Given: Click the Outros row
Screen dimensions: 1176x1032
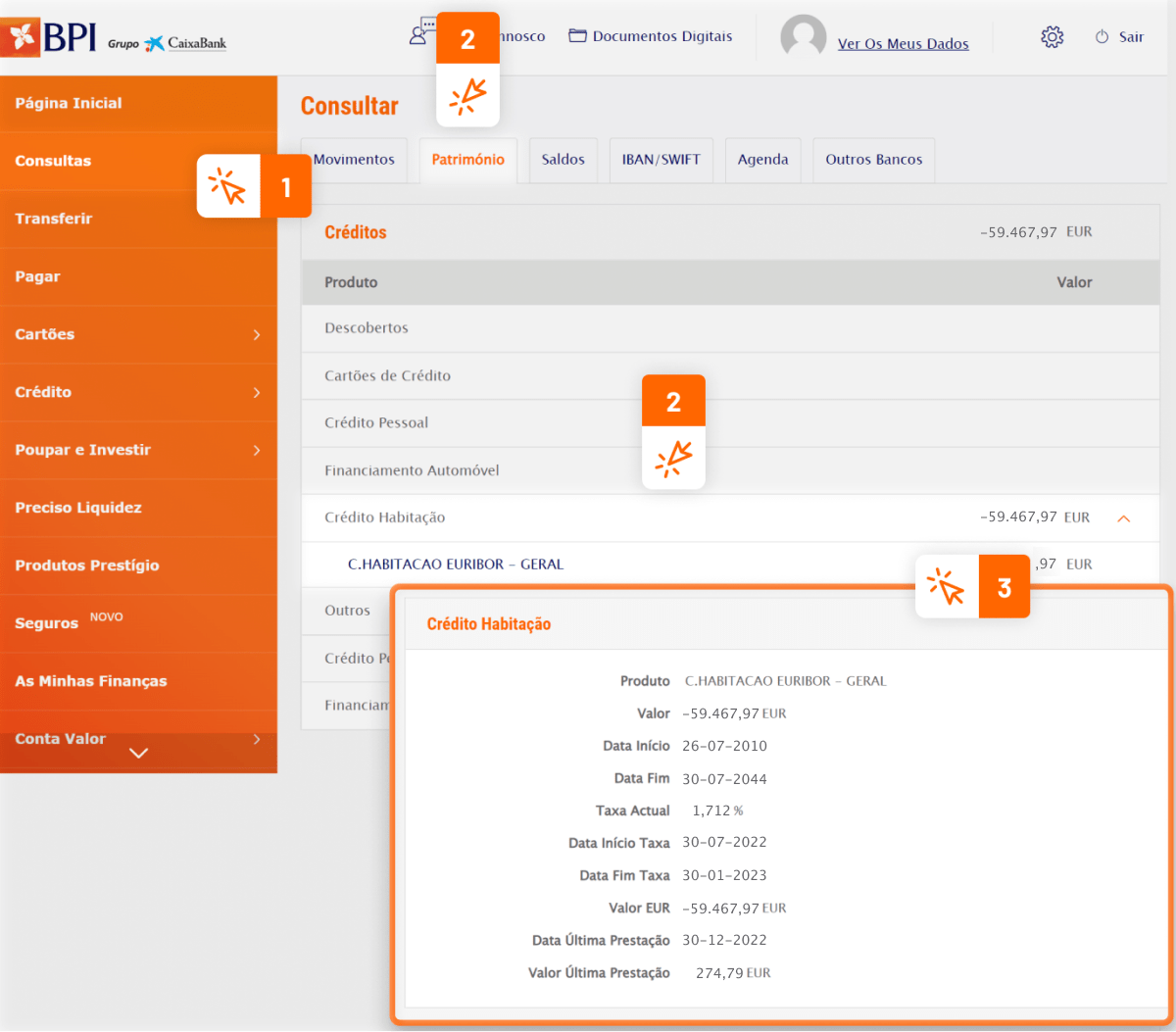Looking at the screenshot, I should tap(347, 611).
